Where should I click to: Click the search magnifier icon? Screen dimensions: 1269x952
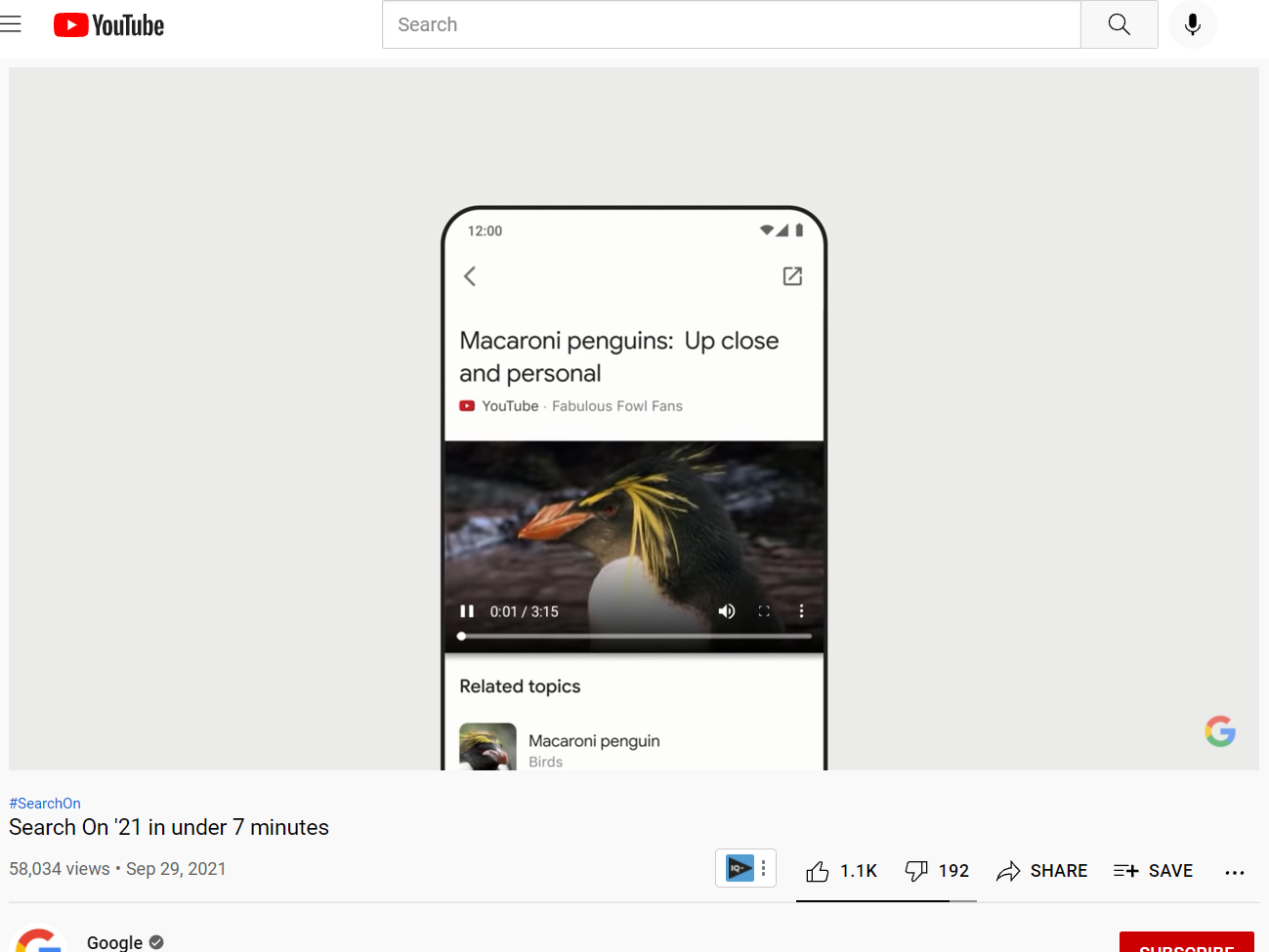tap(1119, 24)
